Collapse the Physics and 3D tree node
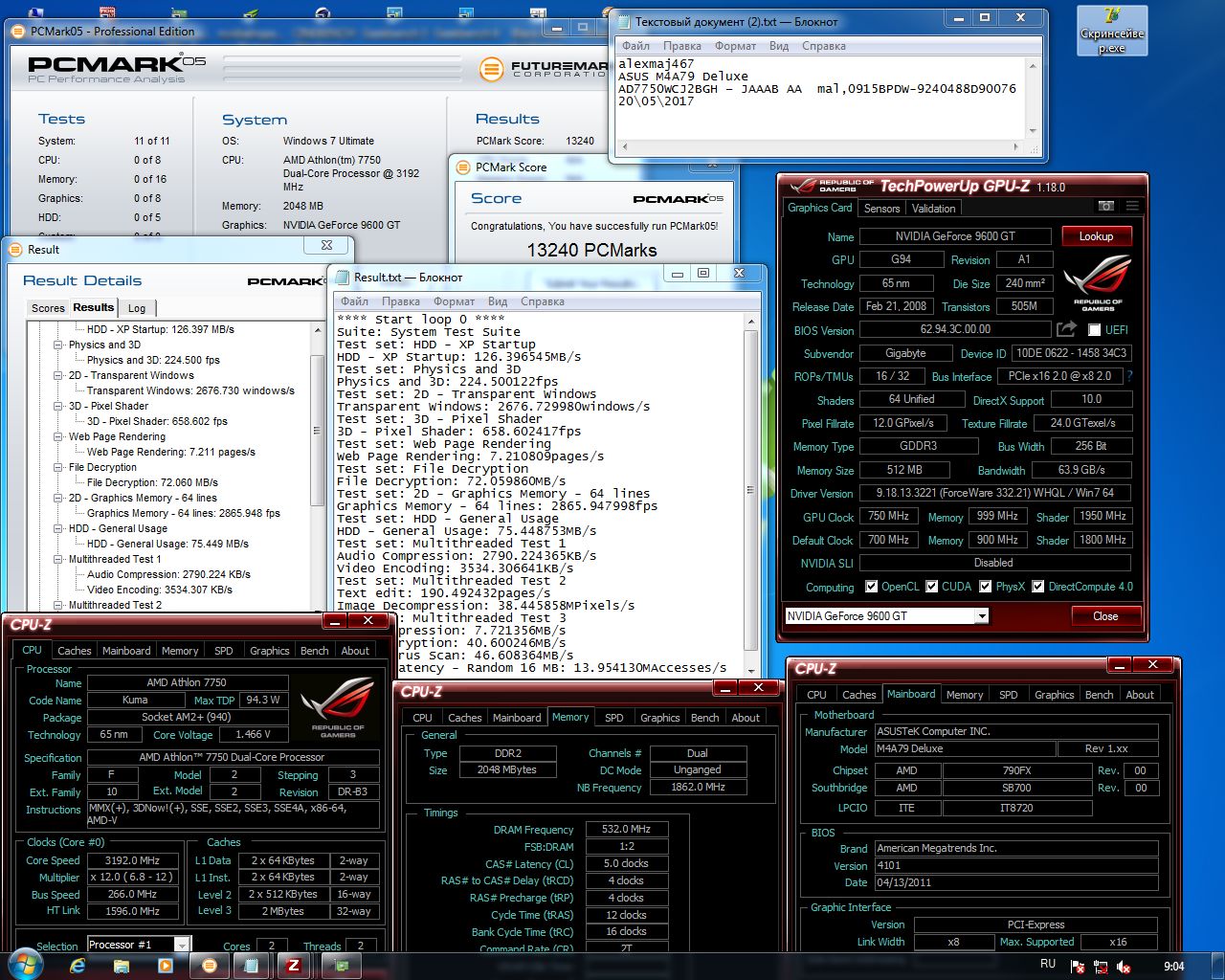The height and width of the screenshot is (980, 1225). coord(58,345)
